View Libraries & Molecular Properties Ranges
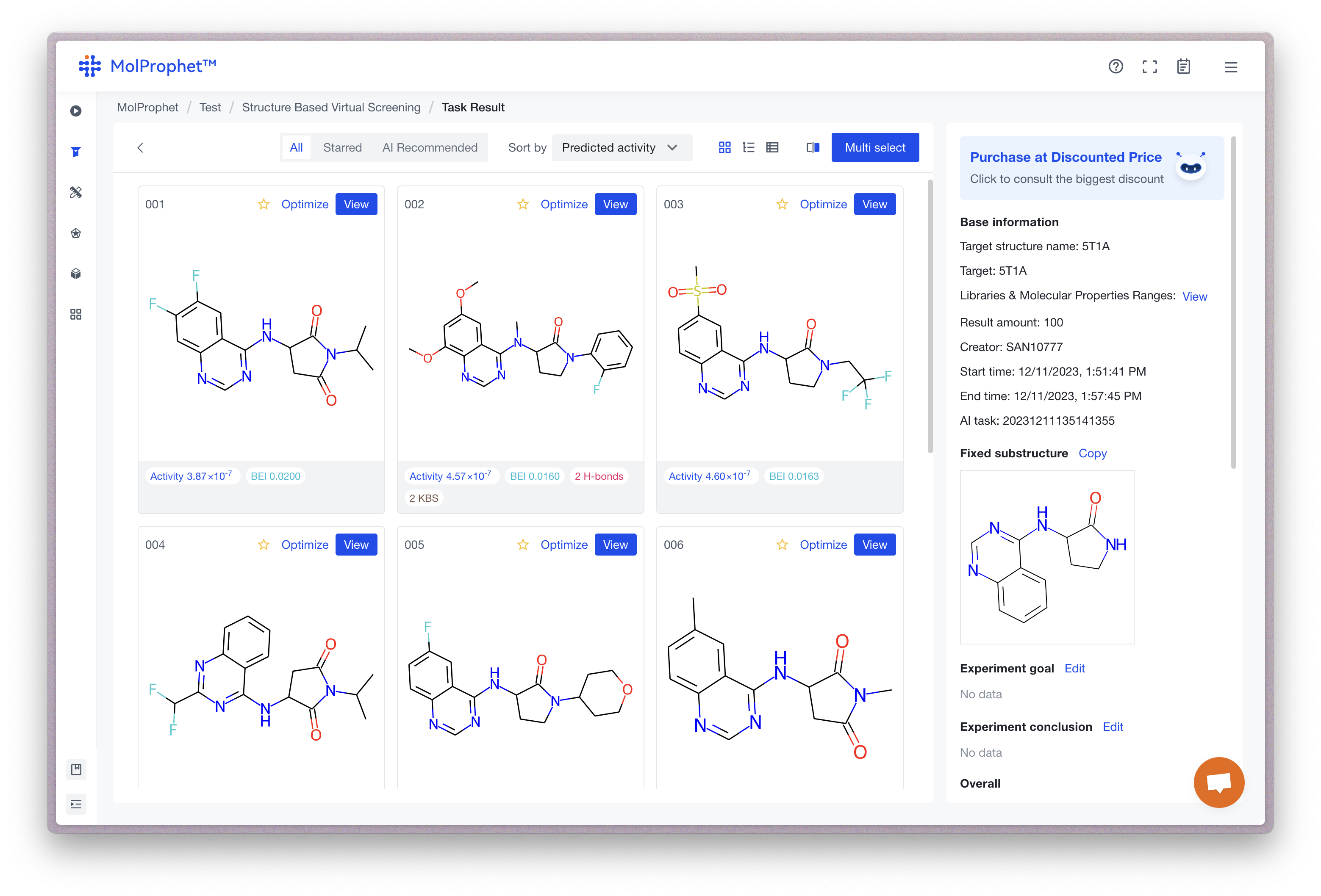Screen dimensions: 1321x896 click(1194, 296)
